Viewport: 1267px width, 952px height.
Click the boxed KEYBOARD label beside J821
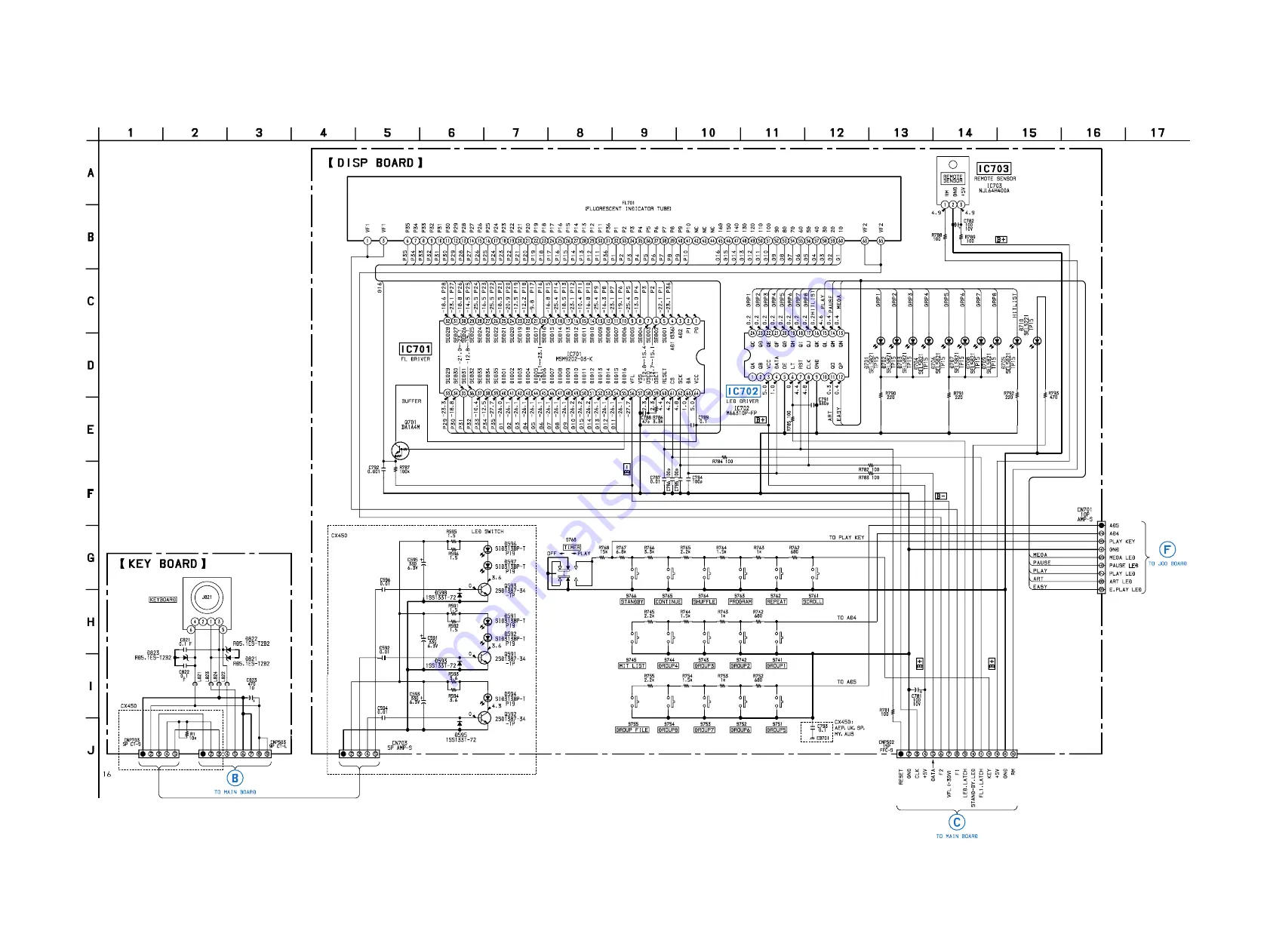(163, 600)
